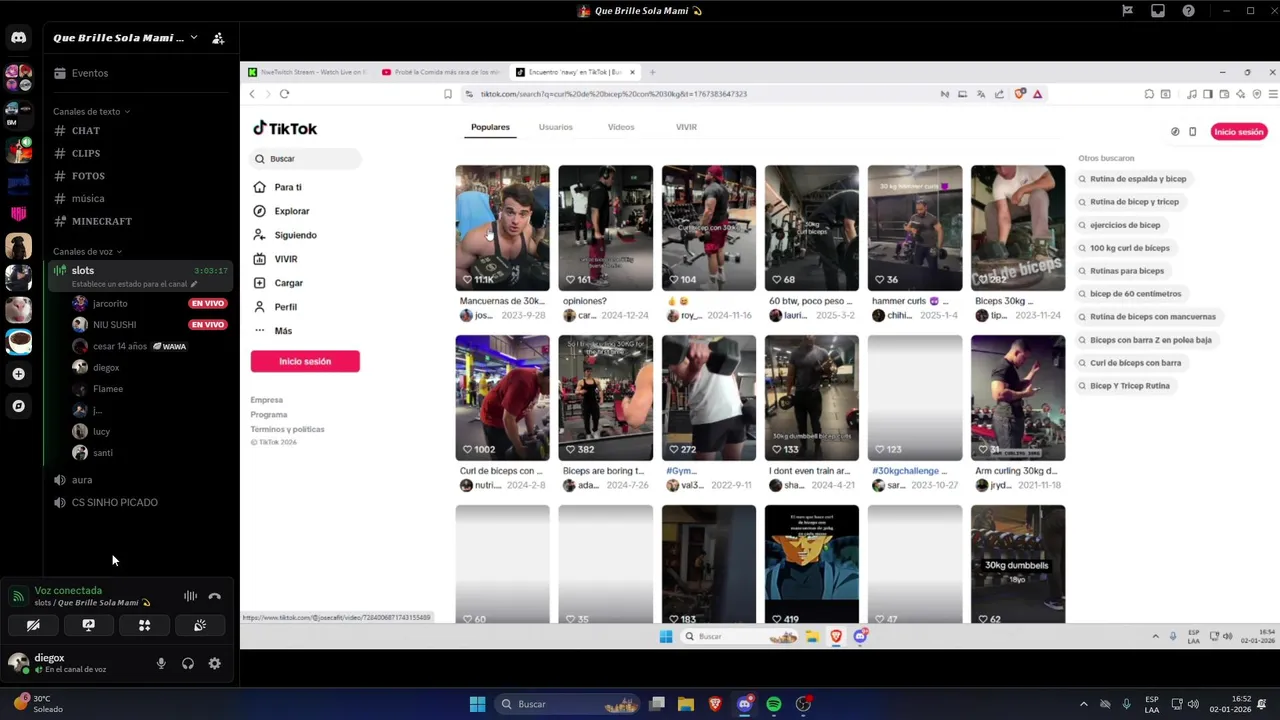Switch to the VIVIR tab on TikTok
The image size is (1280, 720).
pyautogui.click(x=686, y=127)
